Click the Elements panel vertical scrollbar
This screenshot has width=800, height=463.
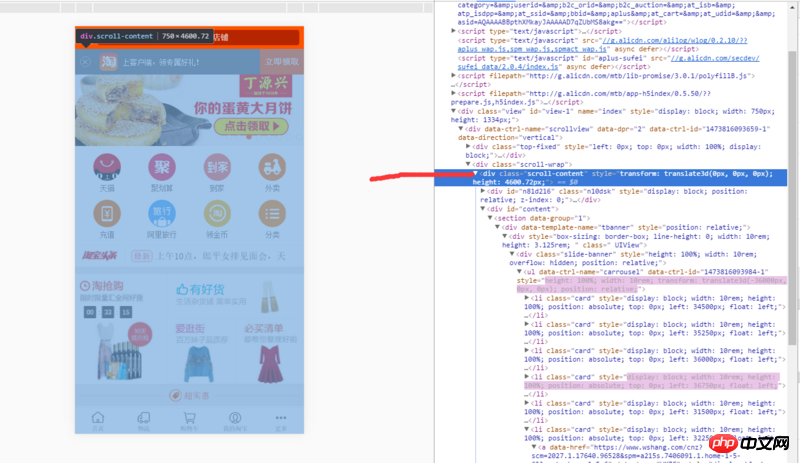point(792,198)
